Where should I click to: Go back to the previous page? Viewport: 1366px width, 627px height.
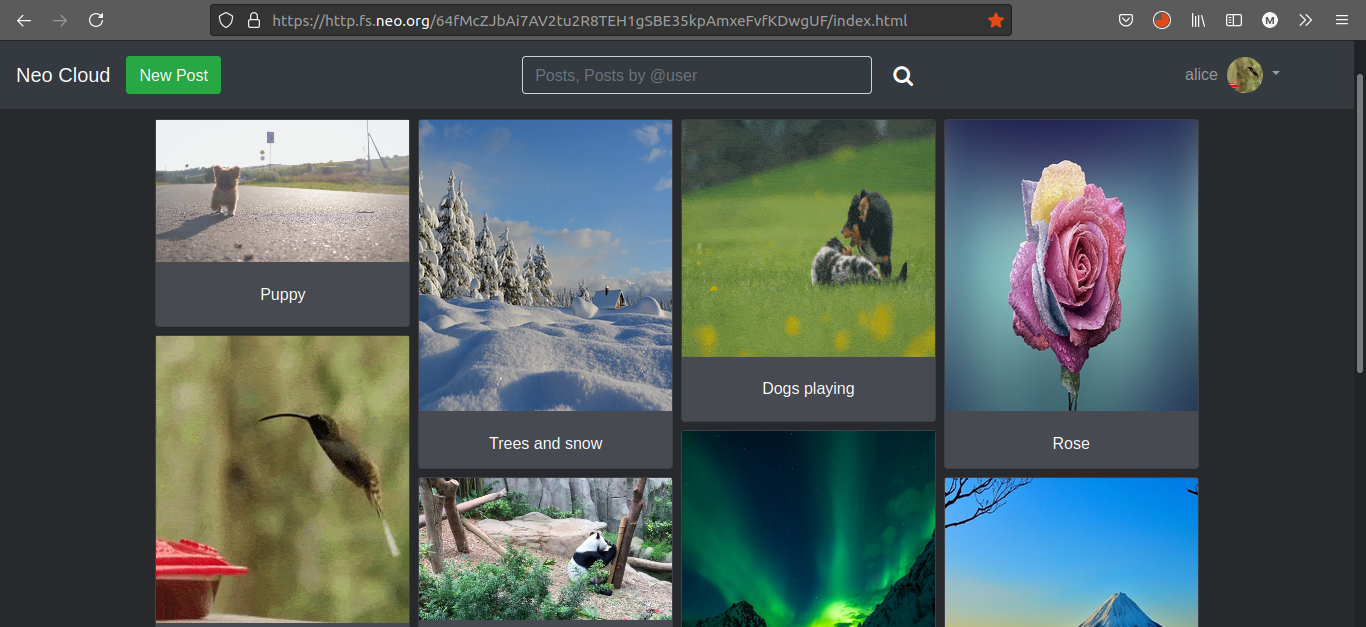pyautogui.click(x=24, y=20)
